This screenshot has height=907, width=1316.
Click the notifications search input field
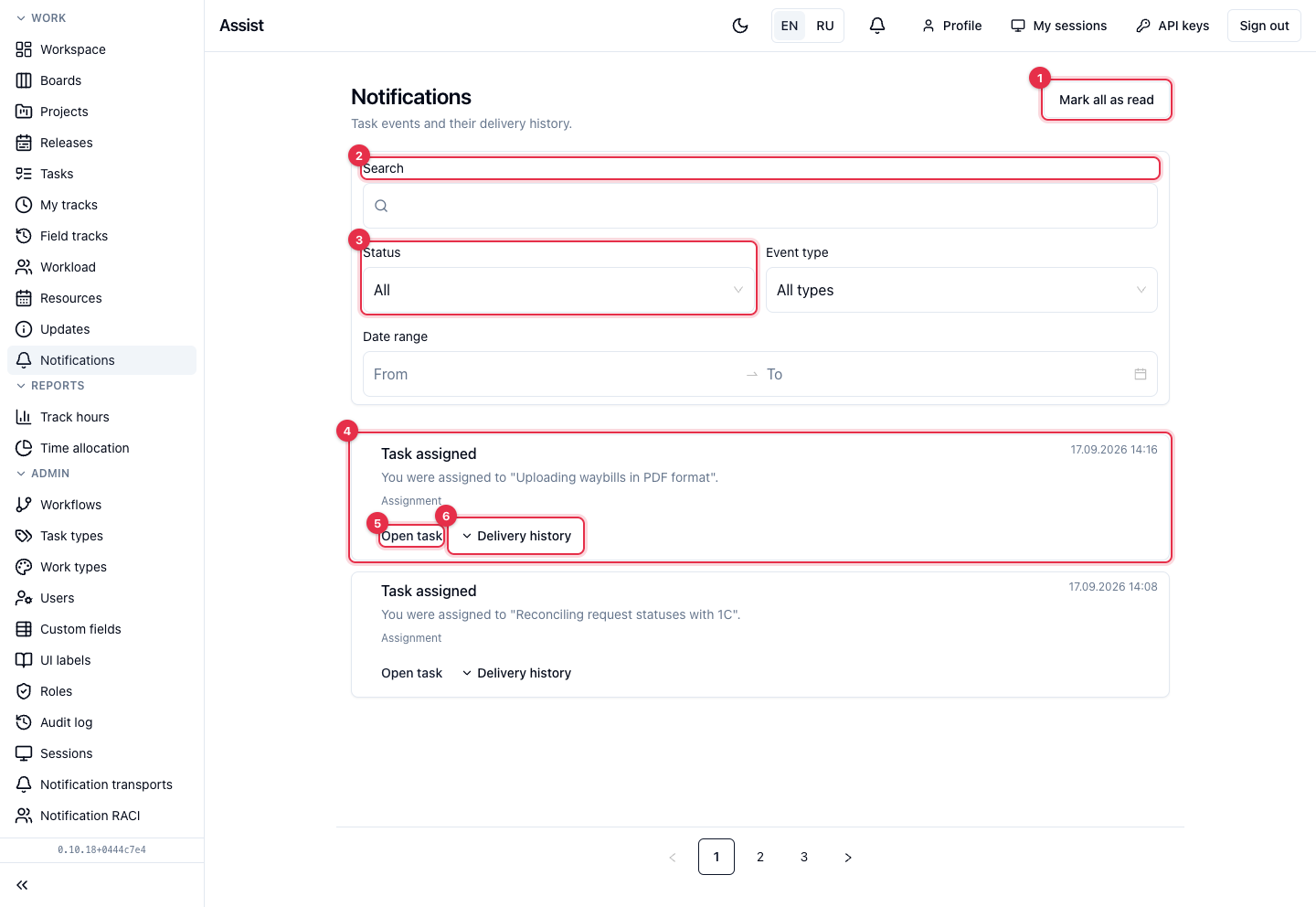click(x=760, y=206)
